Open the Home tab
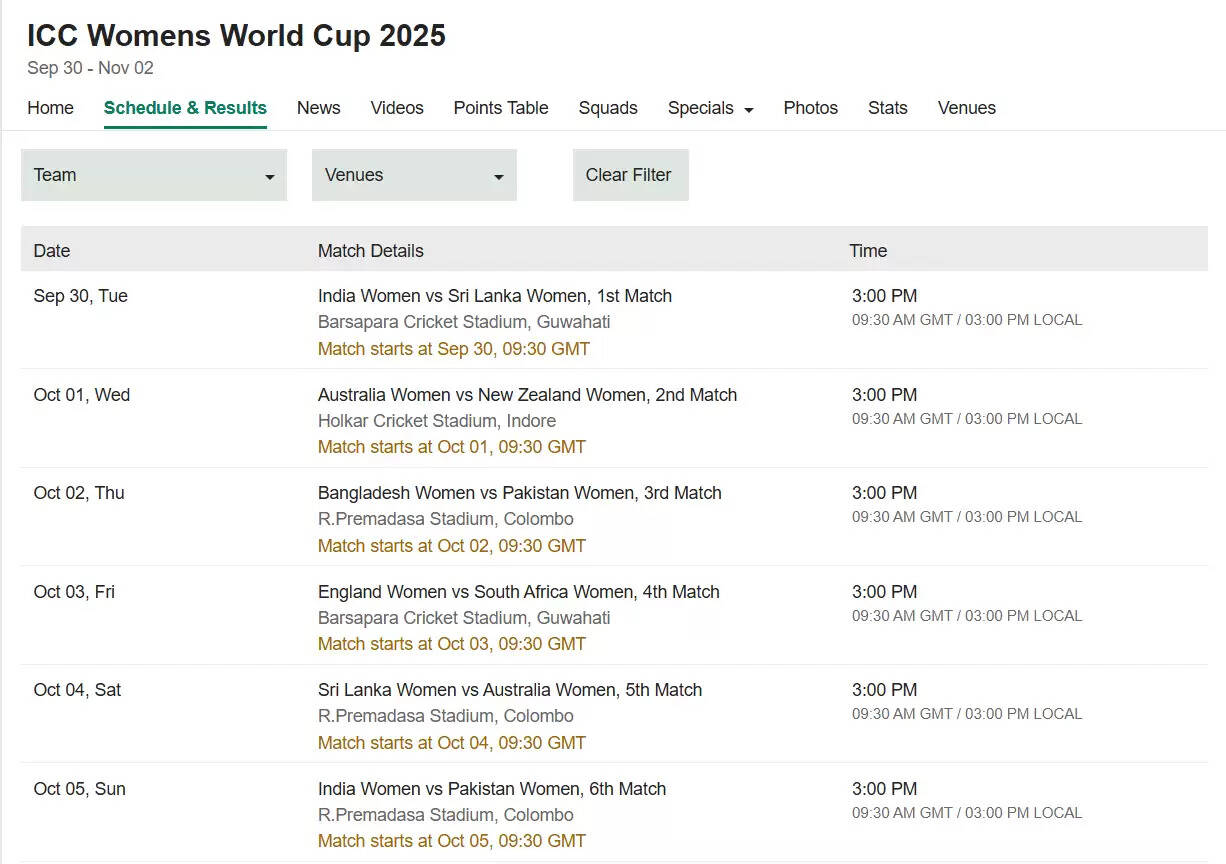The height and width of the screenshot is (864, 1226). pos(50,108)
